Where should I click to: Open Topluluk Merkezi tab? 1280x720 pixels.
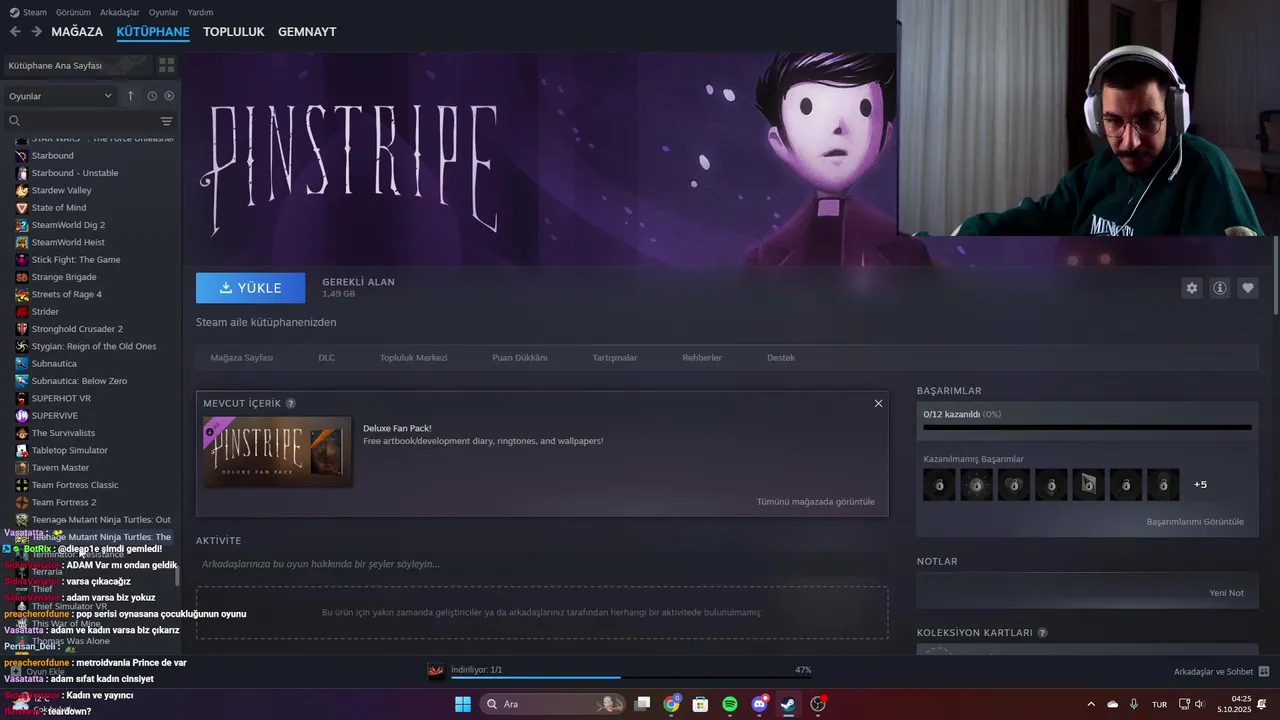coord(413,358)
